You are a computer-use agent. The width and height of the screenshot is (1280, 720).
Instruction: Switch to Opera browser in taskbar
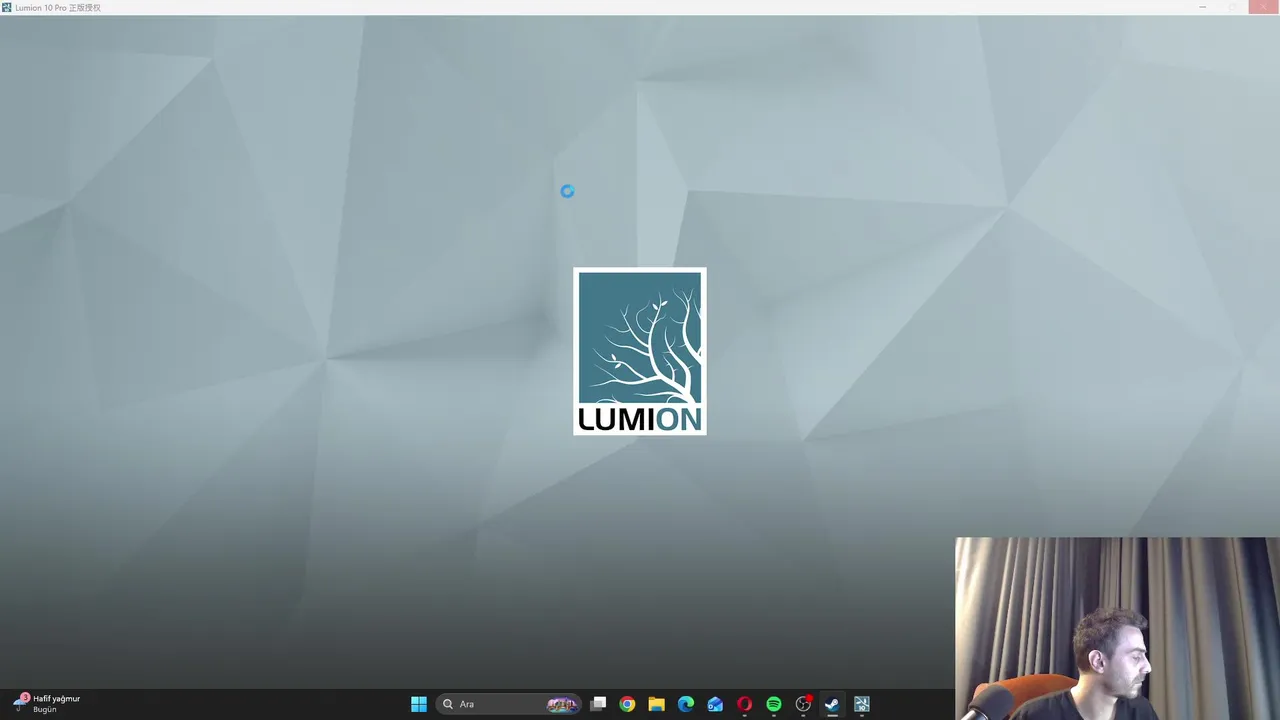744,704
